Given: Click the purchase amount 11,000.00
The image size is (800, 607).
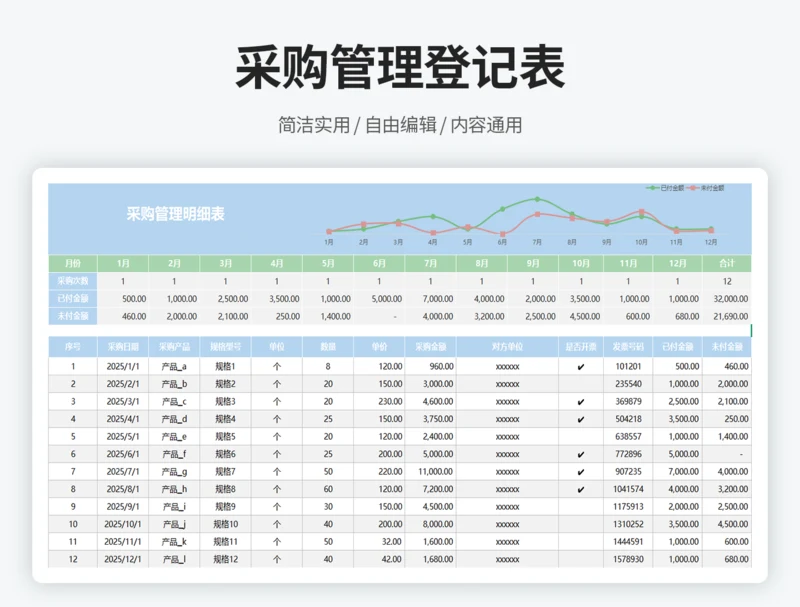Looking at the screenshot, I should (x=431, y=472).
